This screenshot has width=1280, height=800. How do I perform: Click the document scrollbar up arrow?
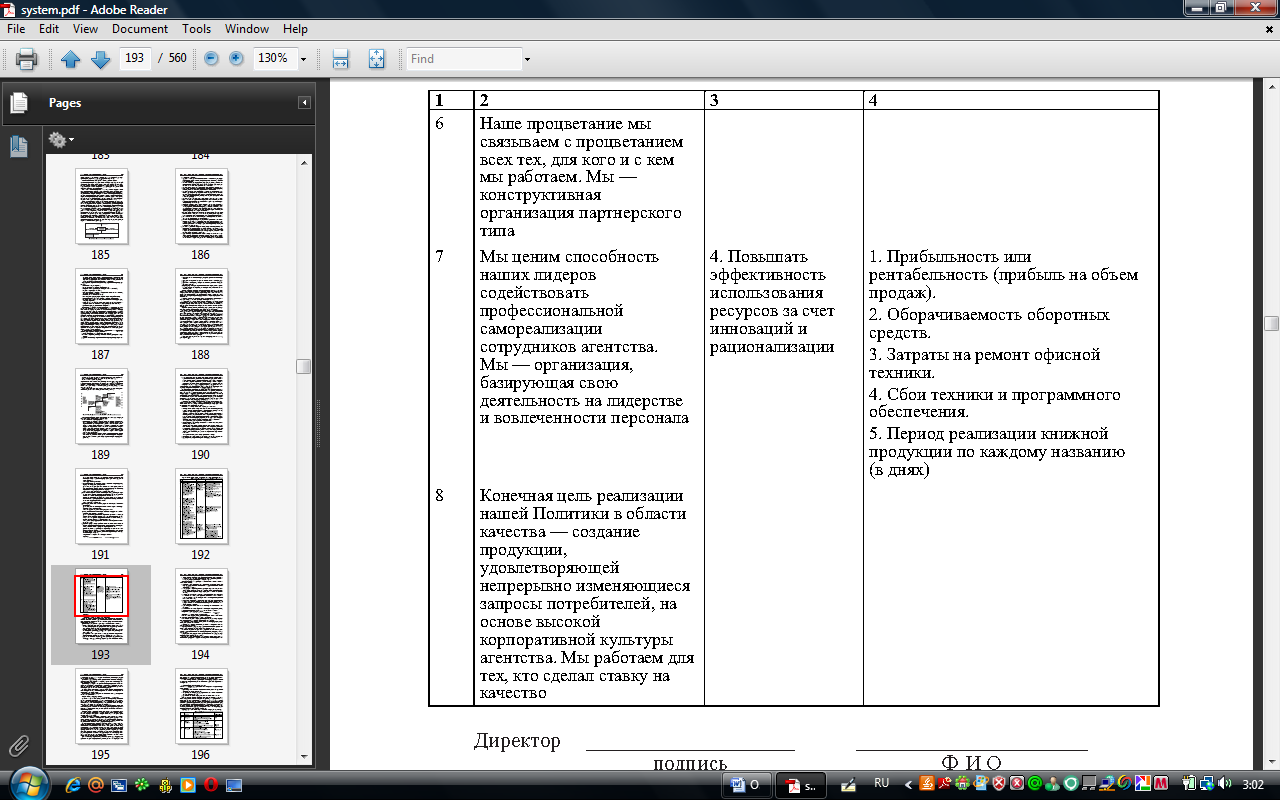pos(1271,88)
